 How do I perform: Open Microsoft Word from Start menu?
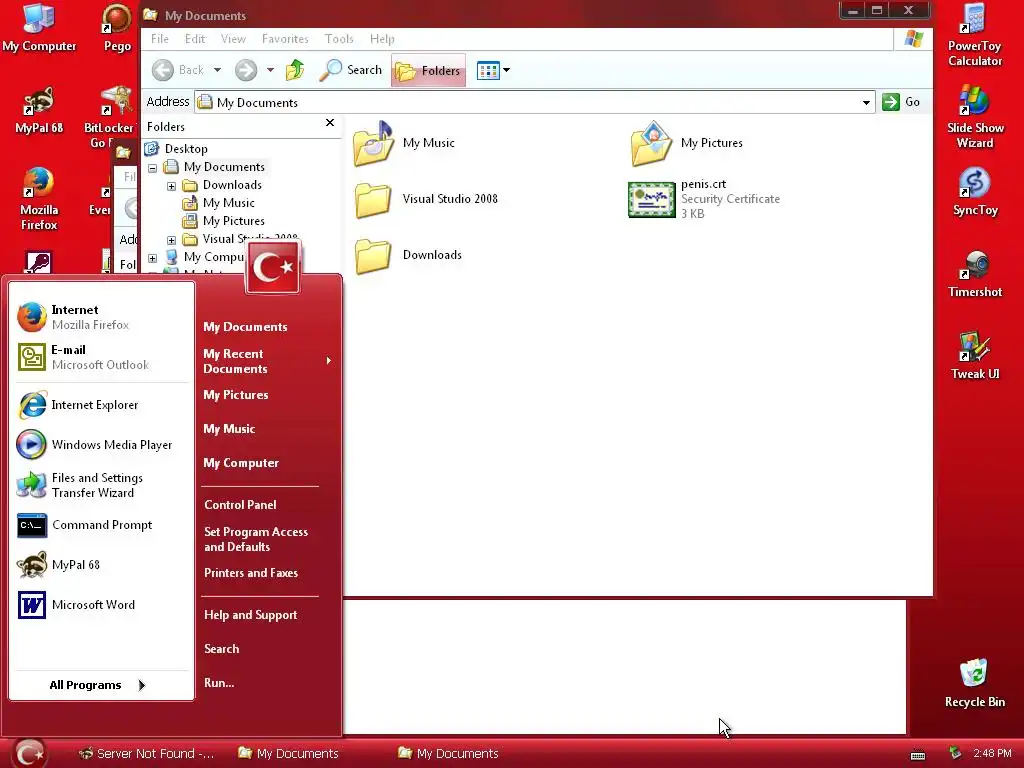tap(101, 605)
